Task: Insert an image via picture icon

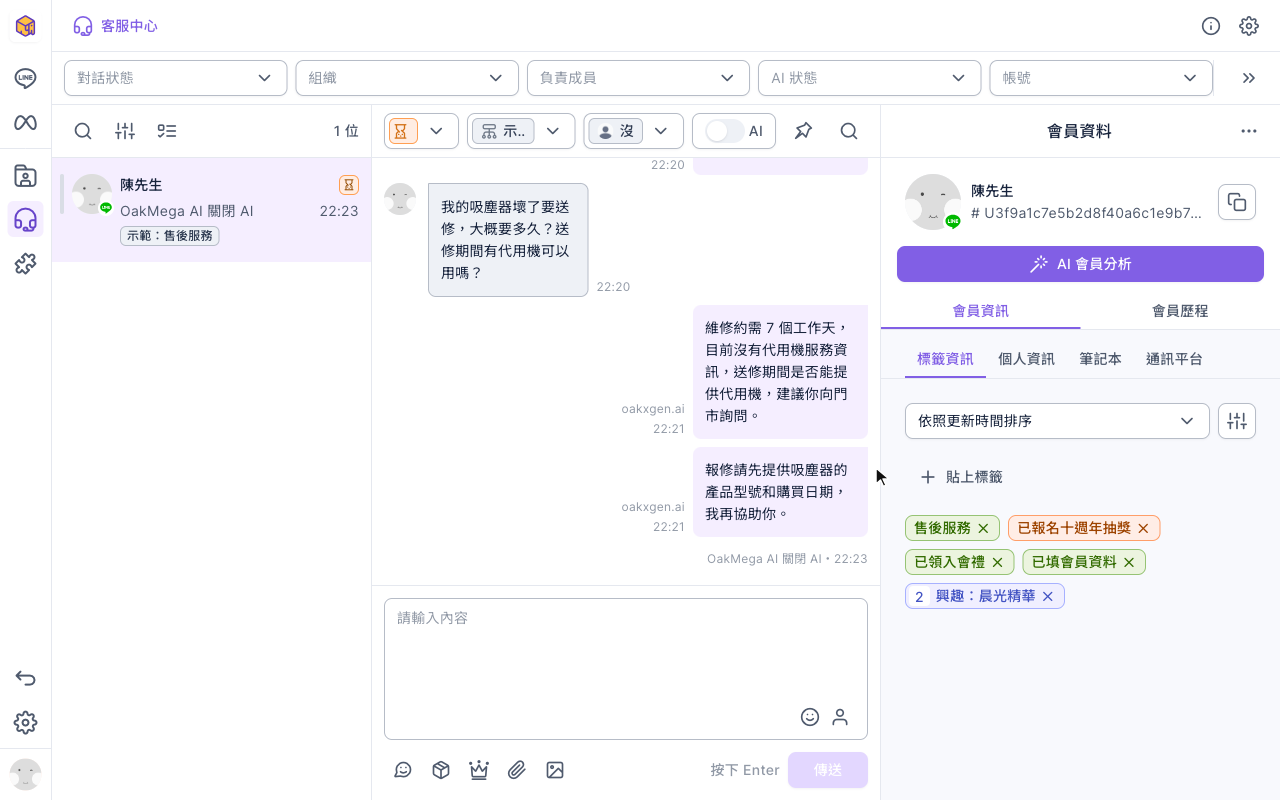Action: [x=555, y=770]
